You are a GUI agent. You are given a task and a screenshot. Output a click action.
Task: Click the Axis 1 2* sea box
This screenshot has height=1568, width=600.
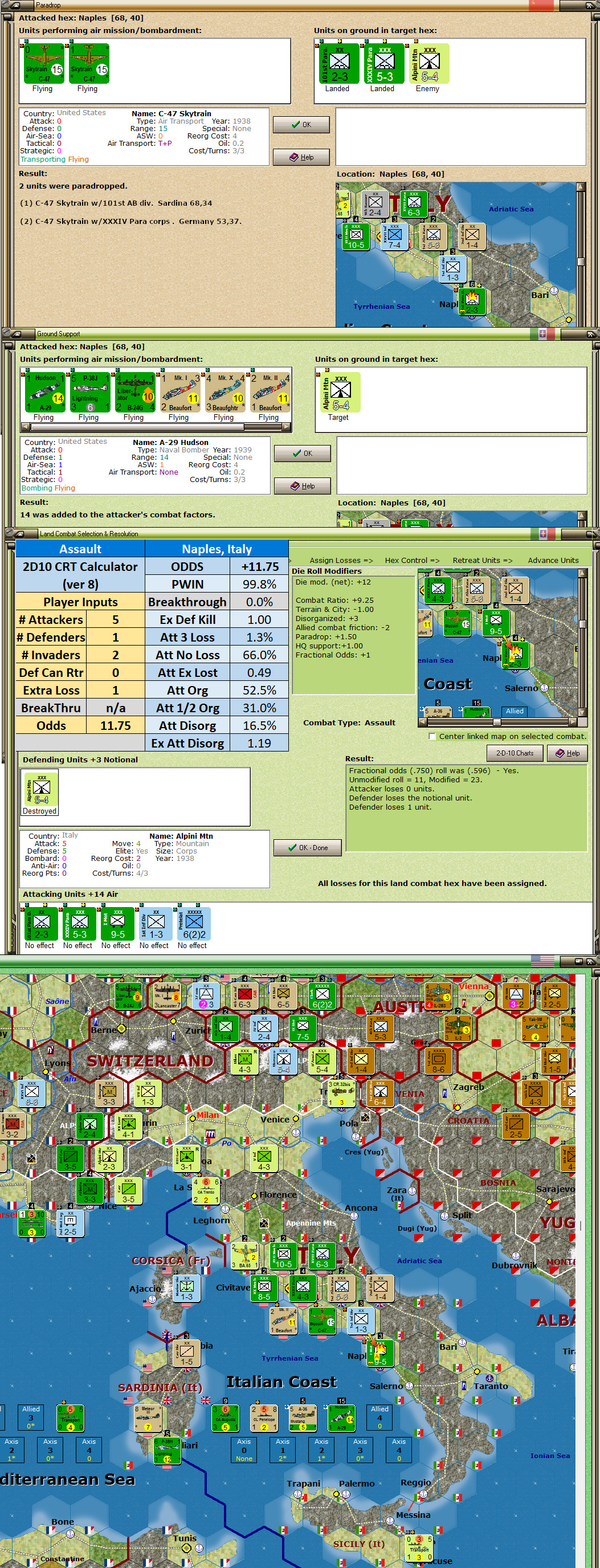283,1449
